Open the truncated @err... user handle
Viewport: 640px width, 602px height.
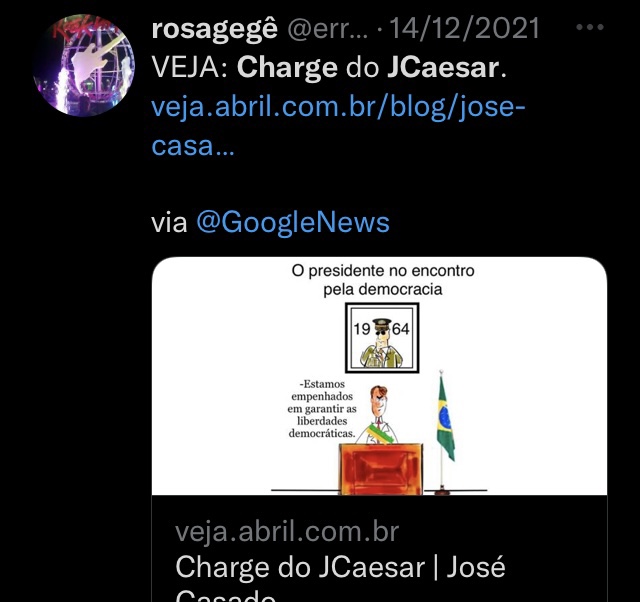327,29
